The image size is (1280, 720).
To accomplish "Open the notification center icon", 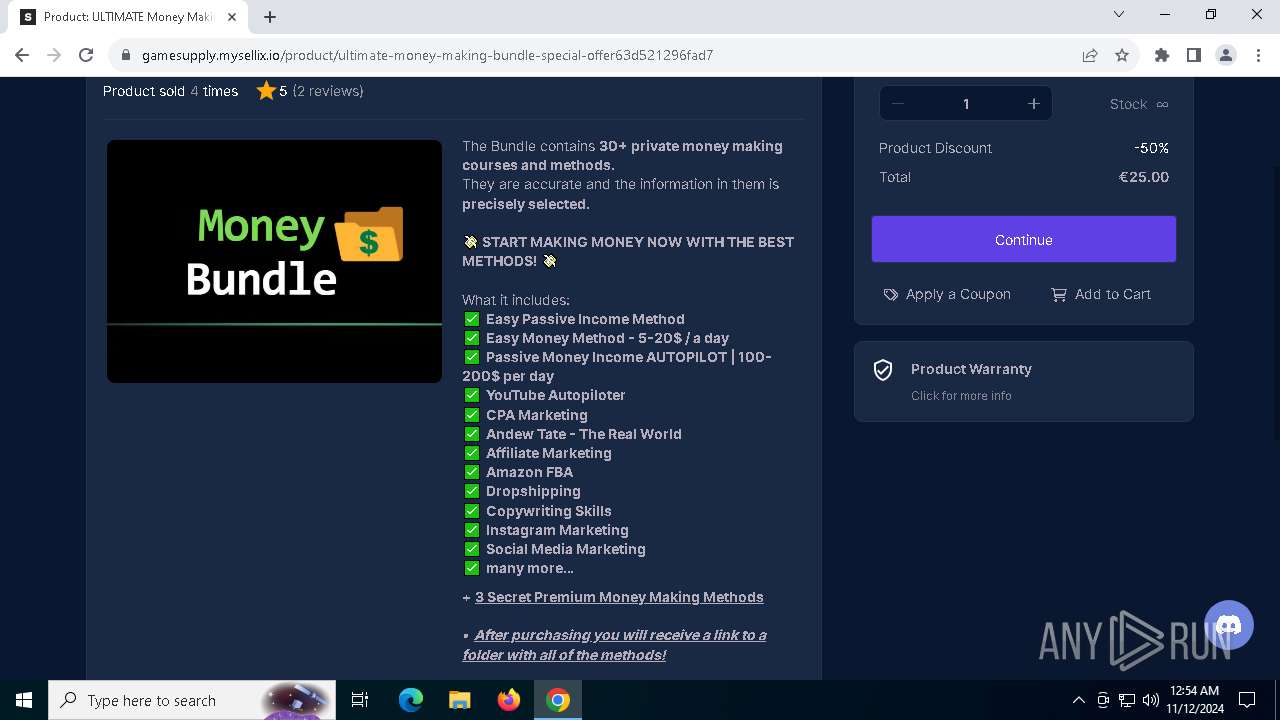I will coord(1247,700).
